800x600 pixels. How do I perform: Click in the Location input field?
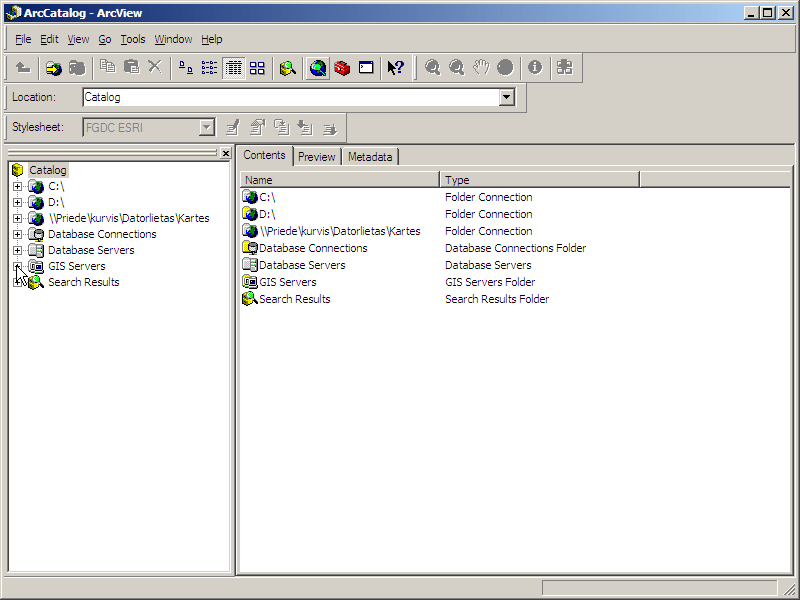point(291,97)
